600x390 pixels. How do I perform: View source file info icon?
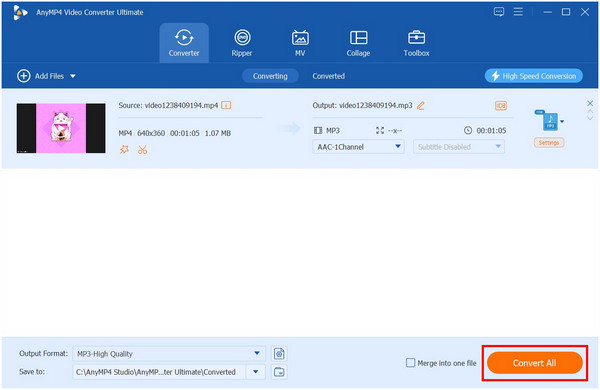click(226, 105)
